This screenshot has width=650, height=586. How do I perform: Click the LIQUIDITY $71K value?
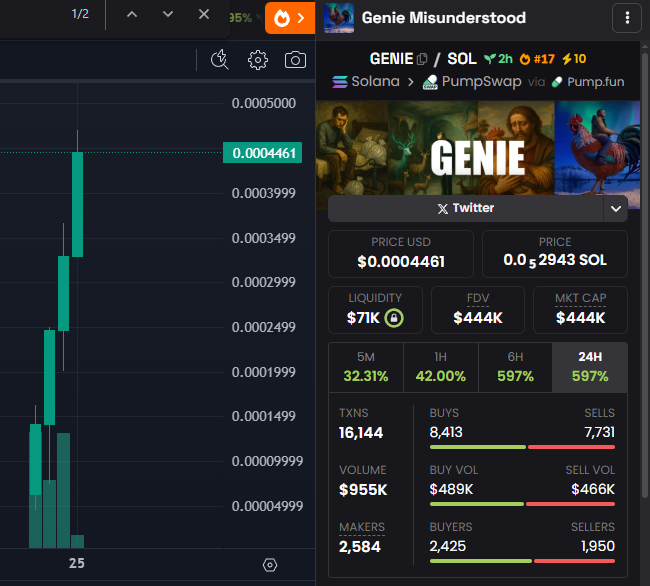[363, 318]
